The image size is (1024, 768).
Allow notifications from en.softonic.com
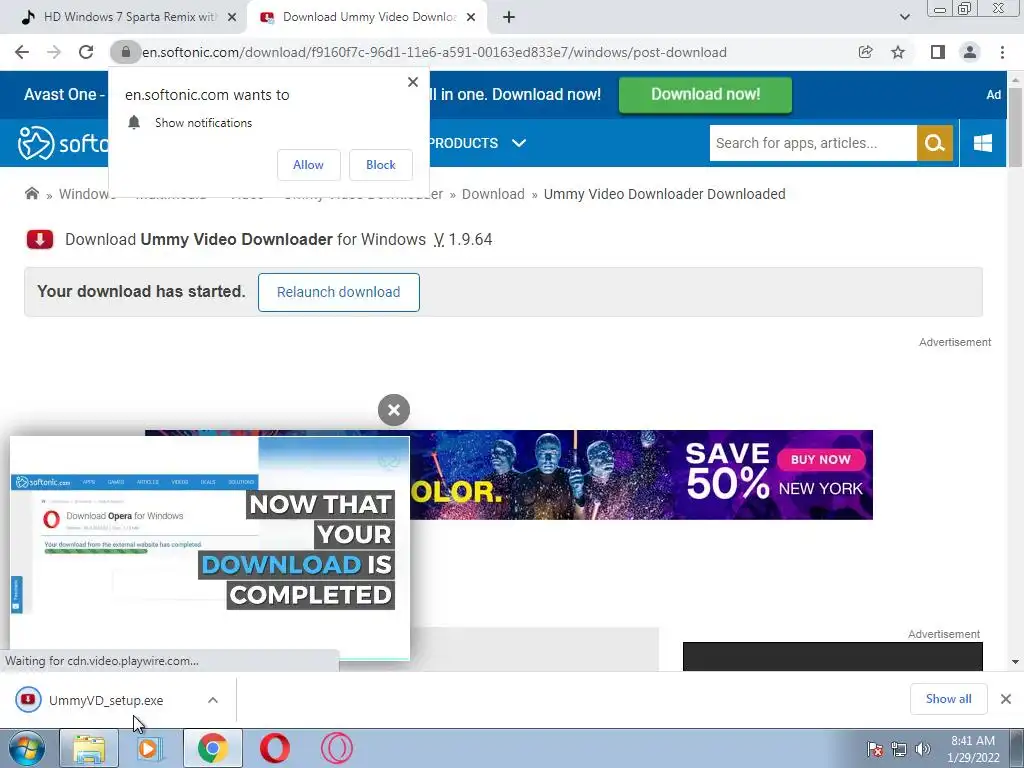(x=308, y=165)
